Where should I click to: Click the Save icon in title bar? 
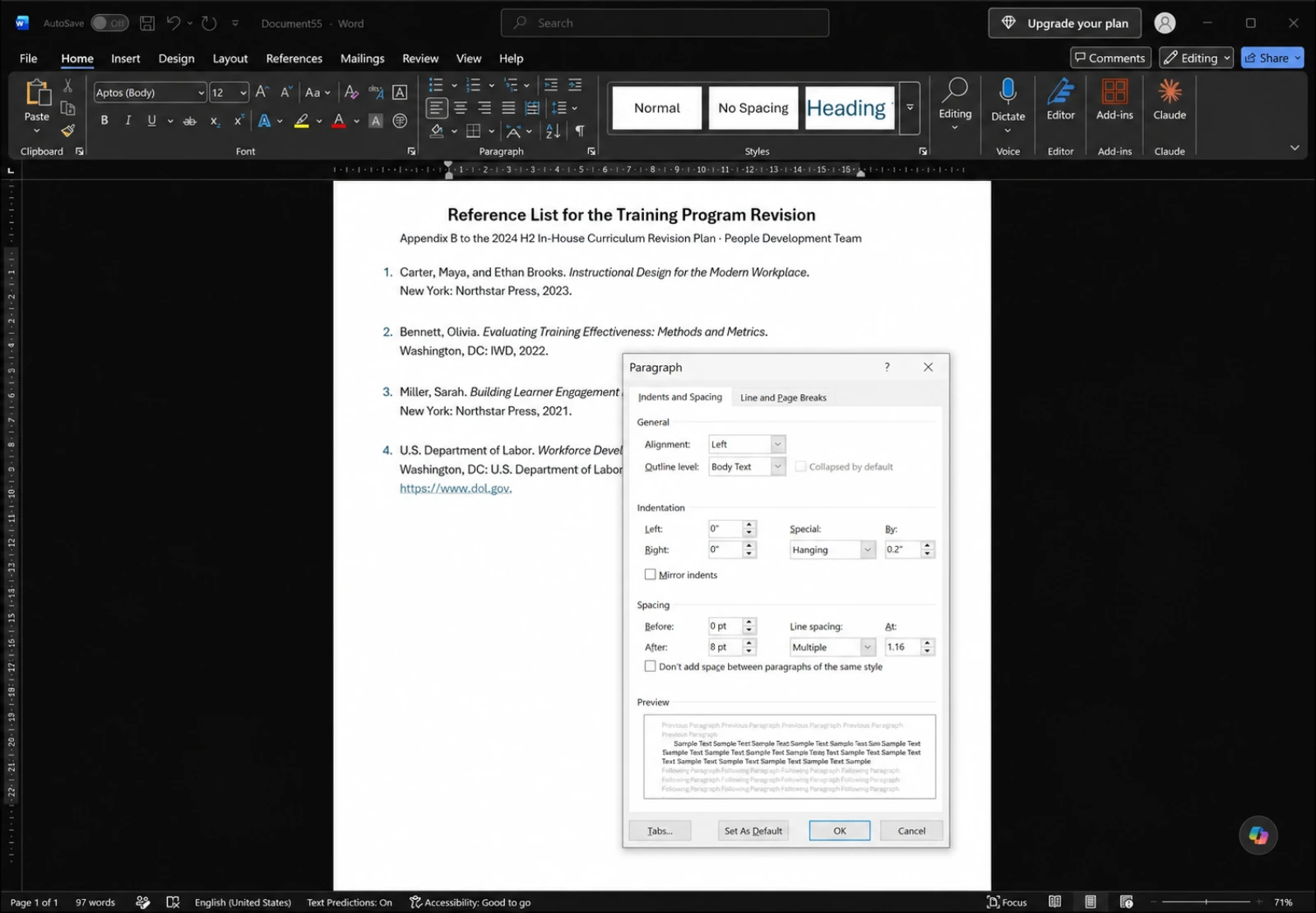coord(147,23)
